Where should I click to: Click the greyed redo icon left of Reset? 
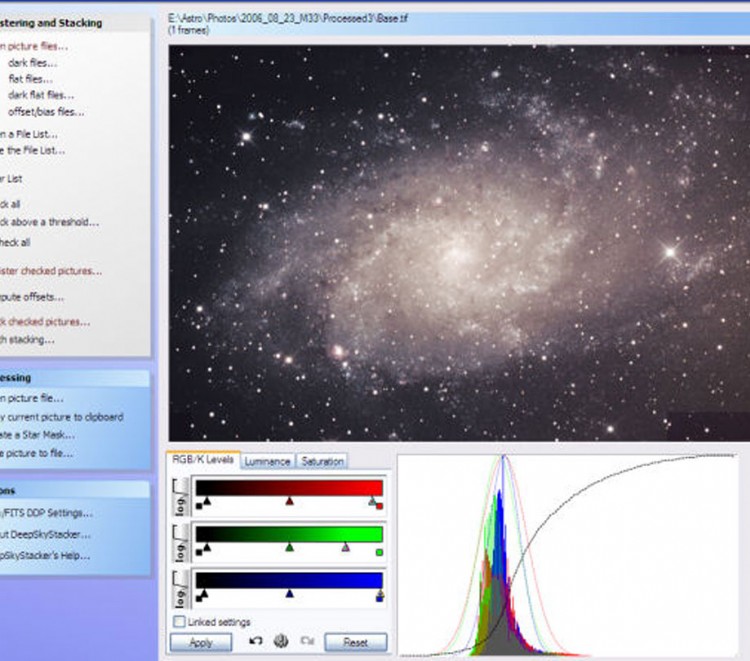307,640
